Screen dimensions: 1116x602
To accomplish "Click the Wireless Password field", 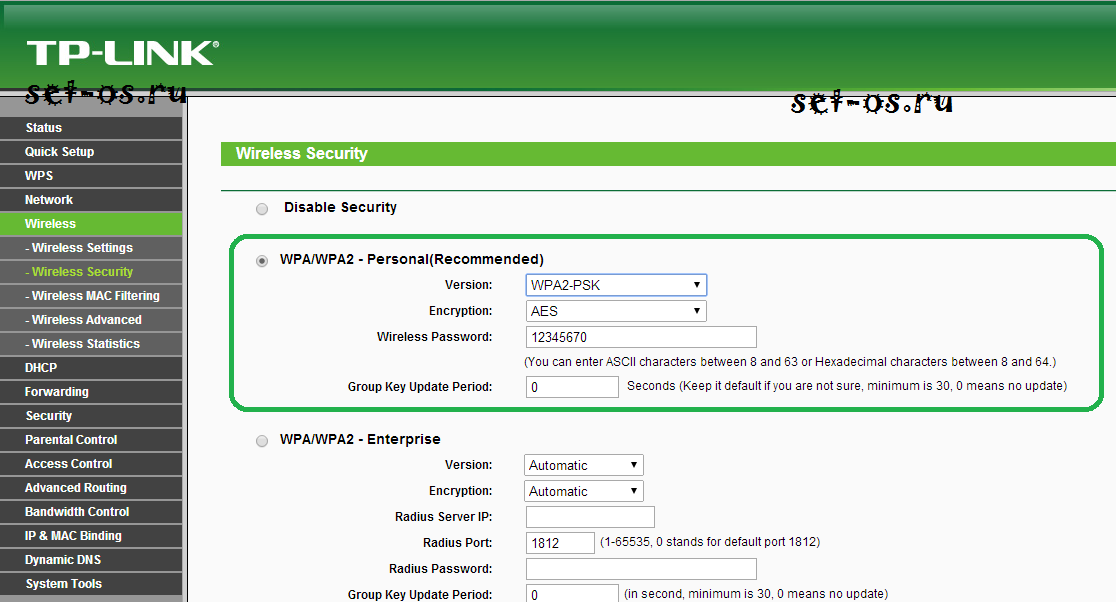I will tap(641, 337).
